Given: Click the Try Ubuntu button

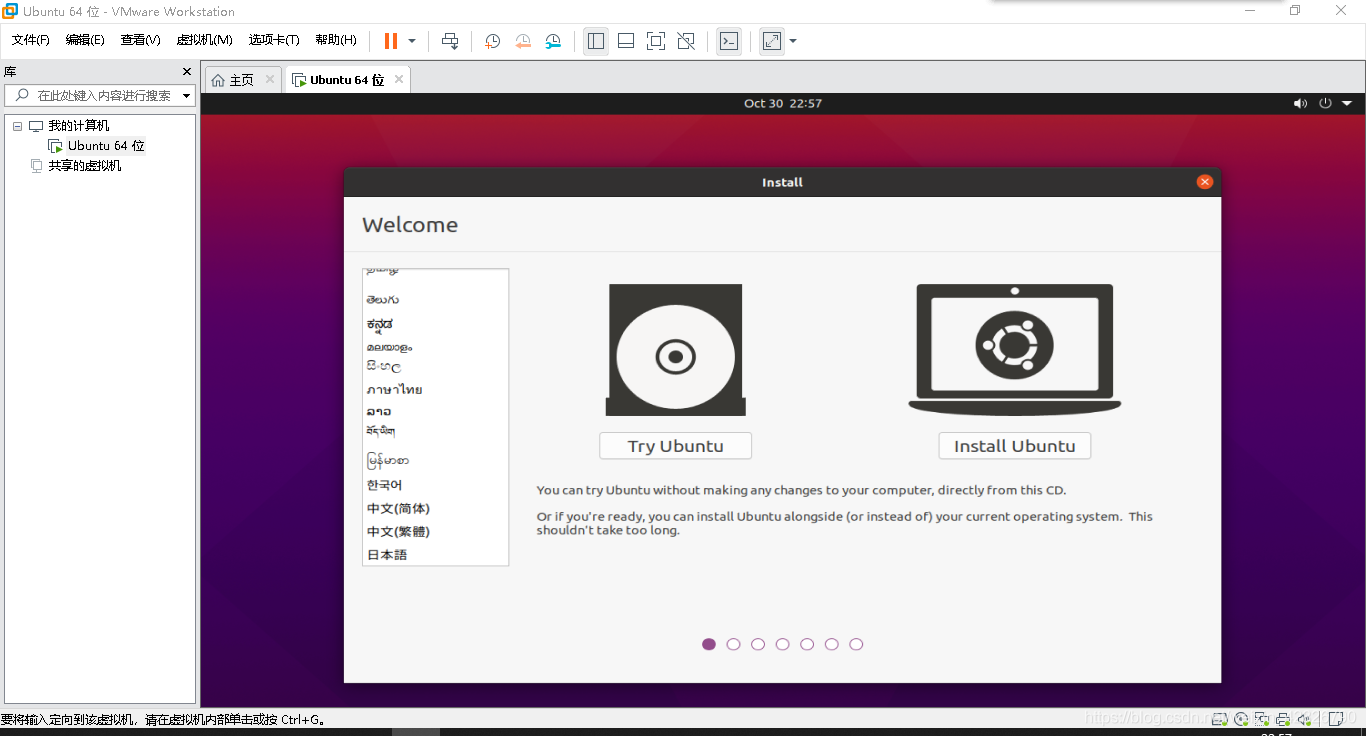Looking at the screenshot, I should point(675,446).
